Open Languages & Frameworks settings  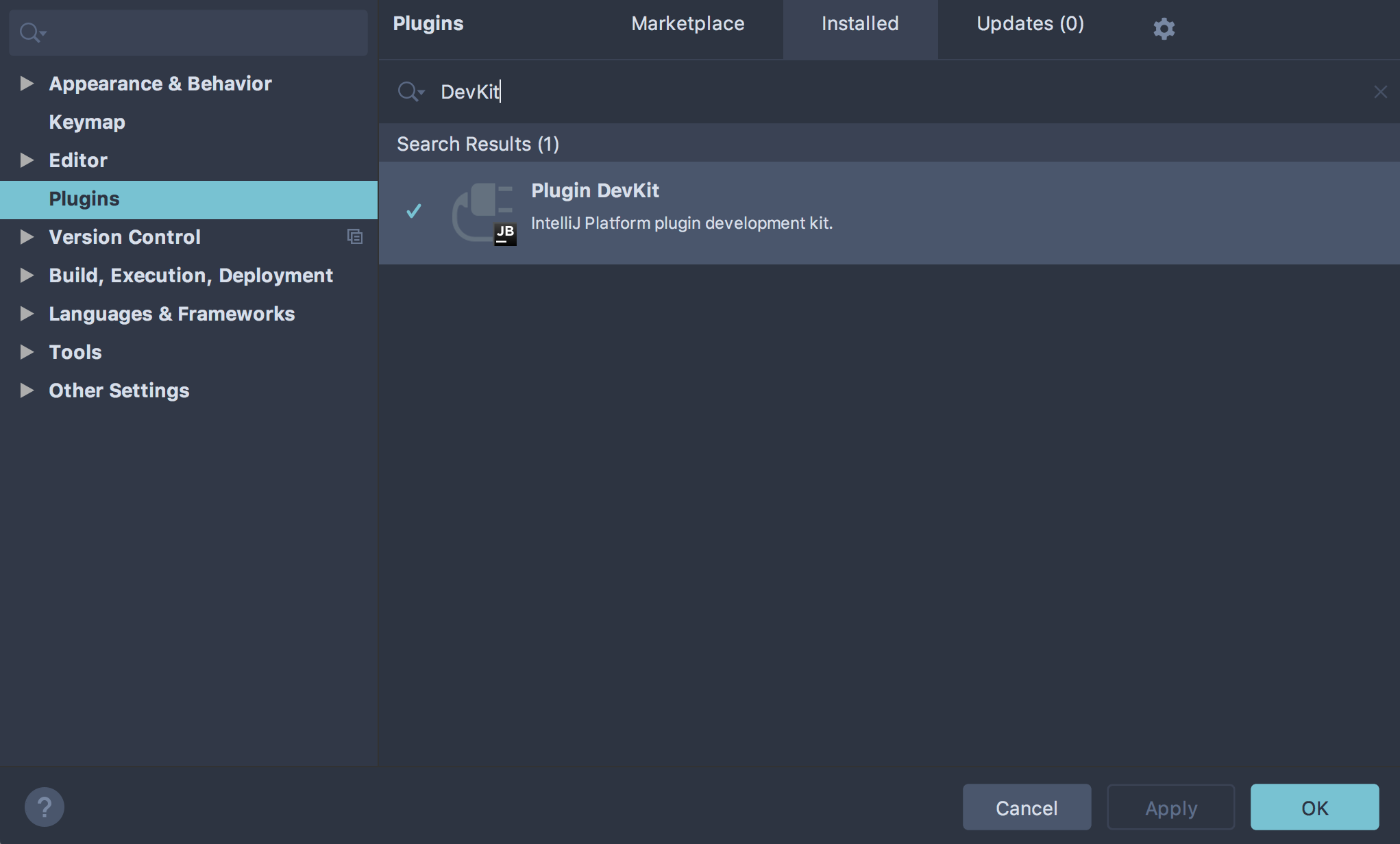coord(171,314)
